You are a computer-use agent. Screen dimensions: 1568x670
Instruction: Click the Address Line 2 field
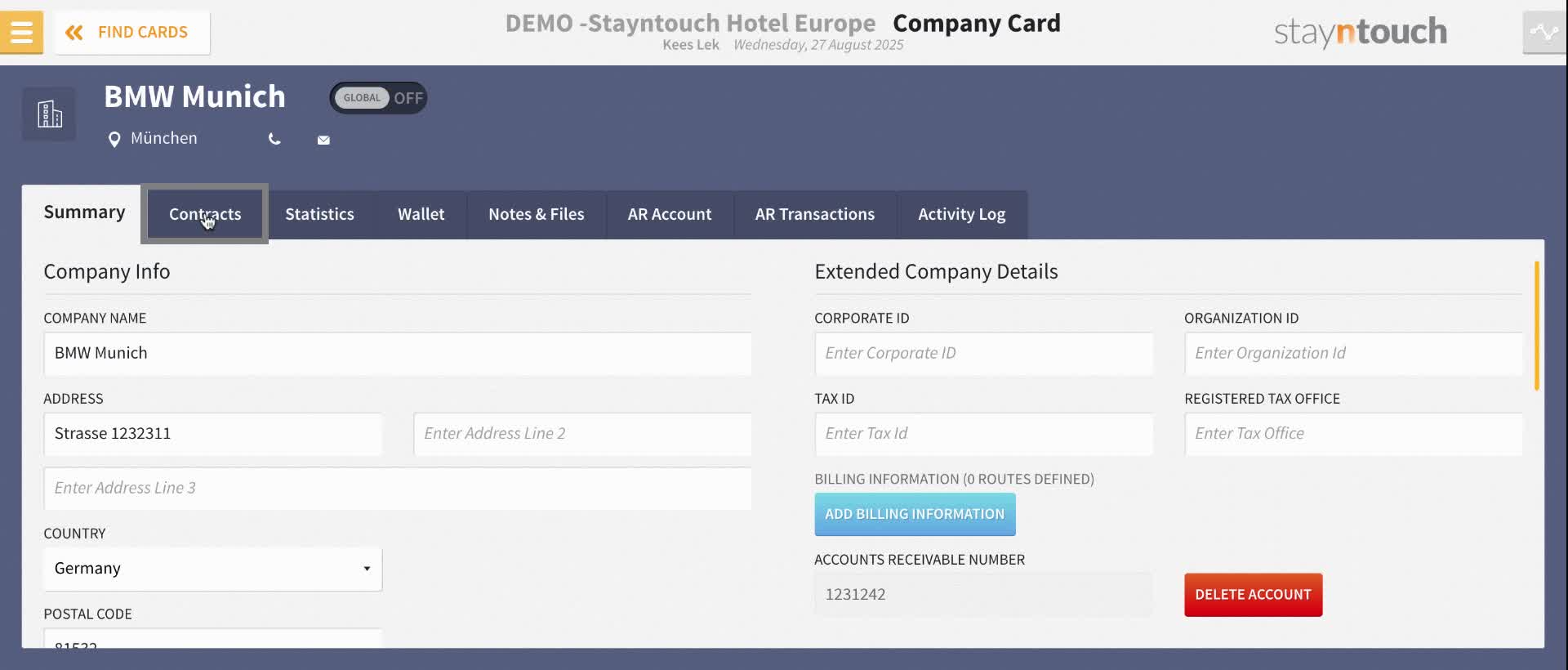point(582,434)
